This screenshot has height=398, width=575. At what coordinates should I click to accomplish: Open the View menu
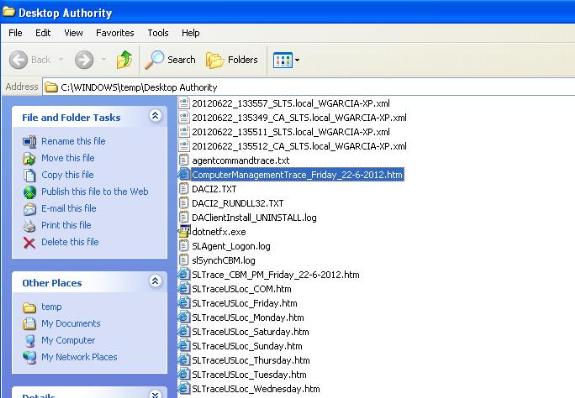coord(73,33)
